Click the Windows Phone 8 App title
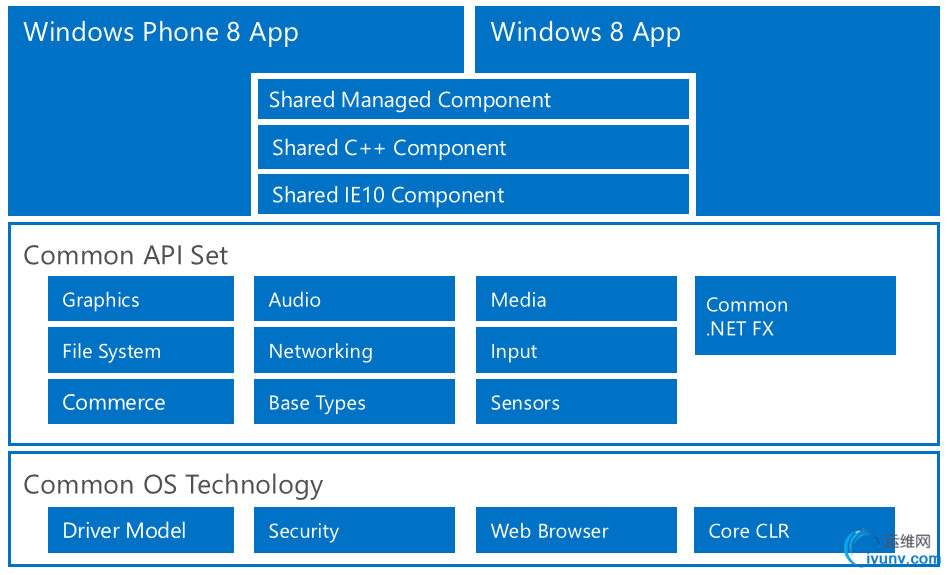Image resolution: width=947 pixels, height=575 pixels. 161,32
